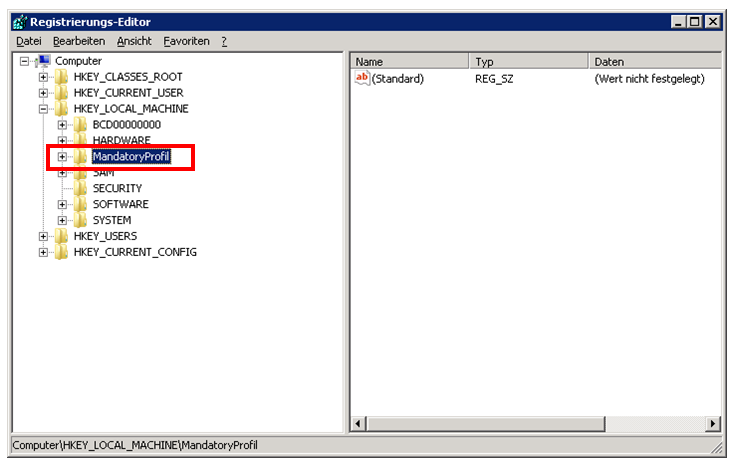The image size is (738, 470).
Task: Click the (Standard) string value icon
Action: click(x=363, y=78)
